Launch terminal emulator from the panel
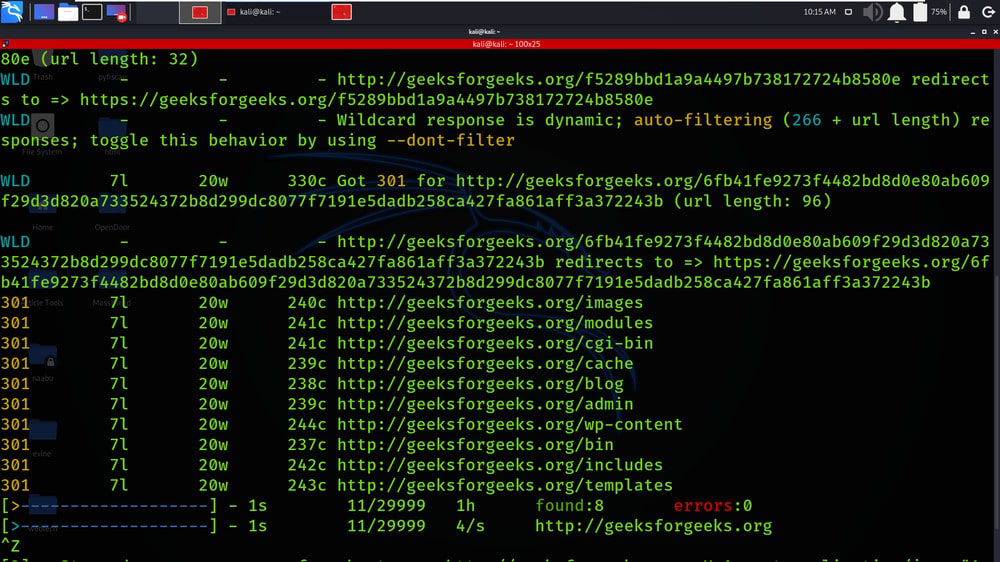 (92, 12)
